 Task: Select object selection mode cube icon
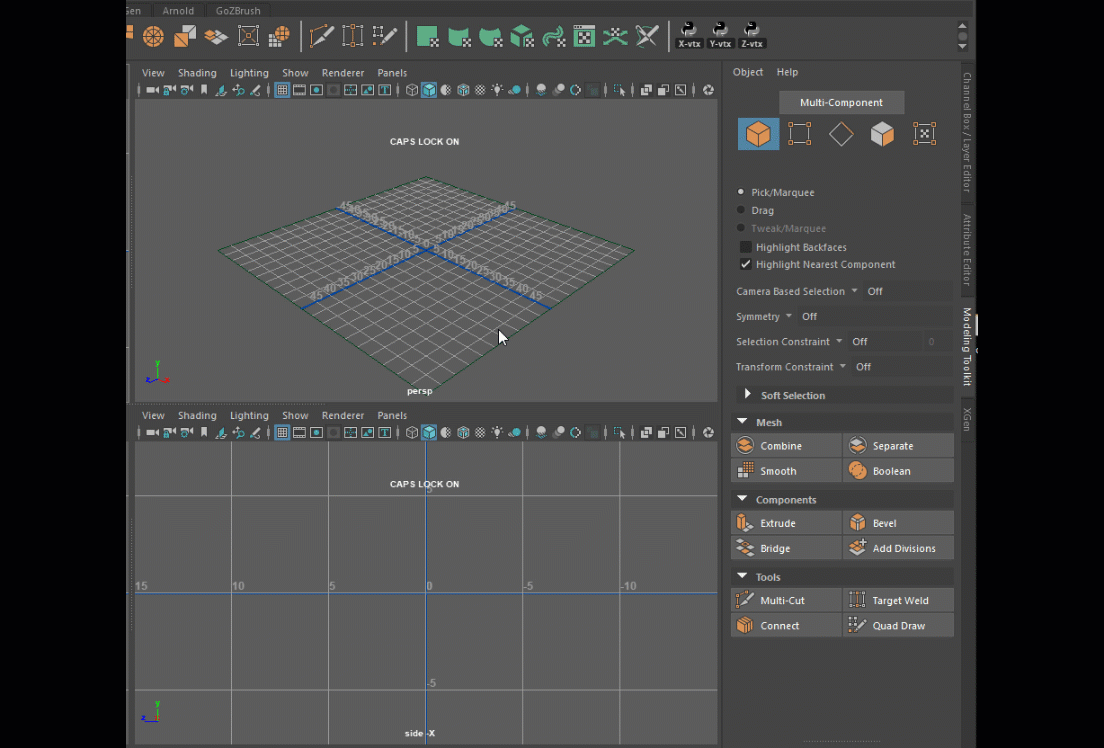coord(758,134)
